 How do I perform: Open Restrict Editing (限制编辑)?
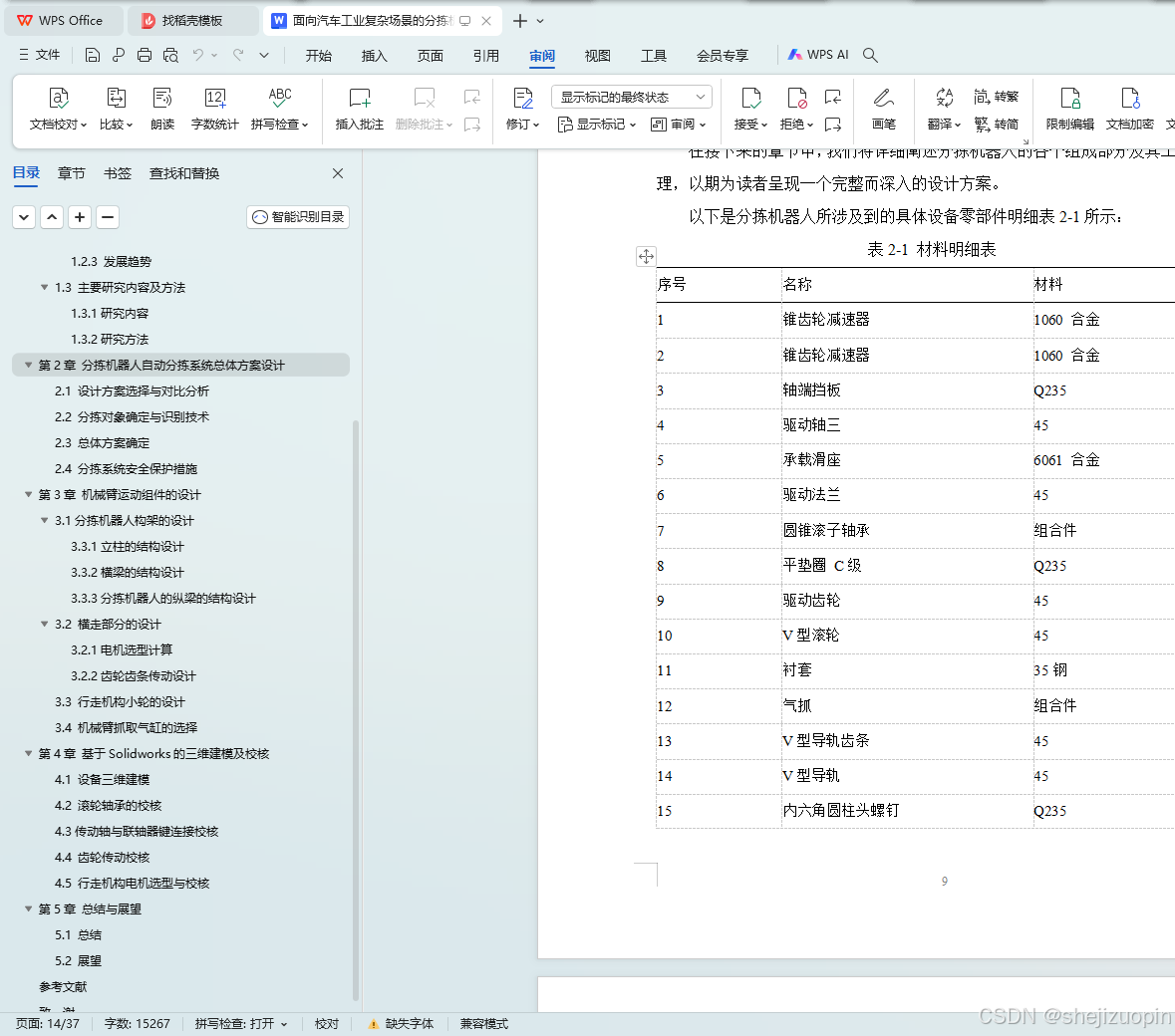(1070, 109)
